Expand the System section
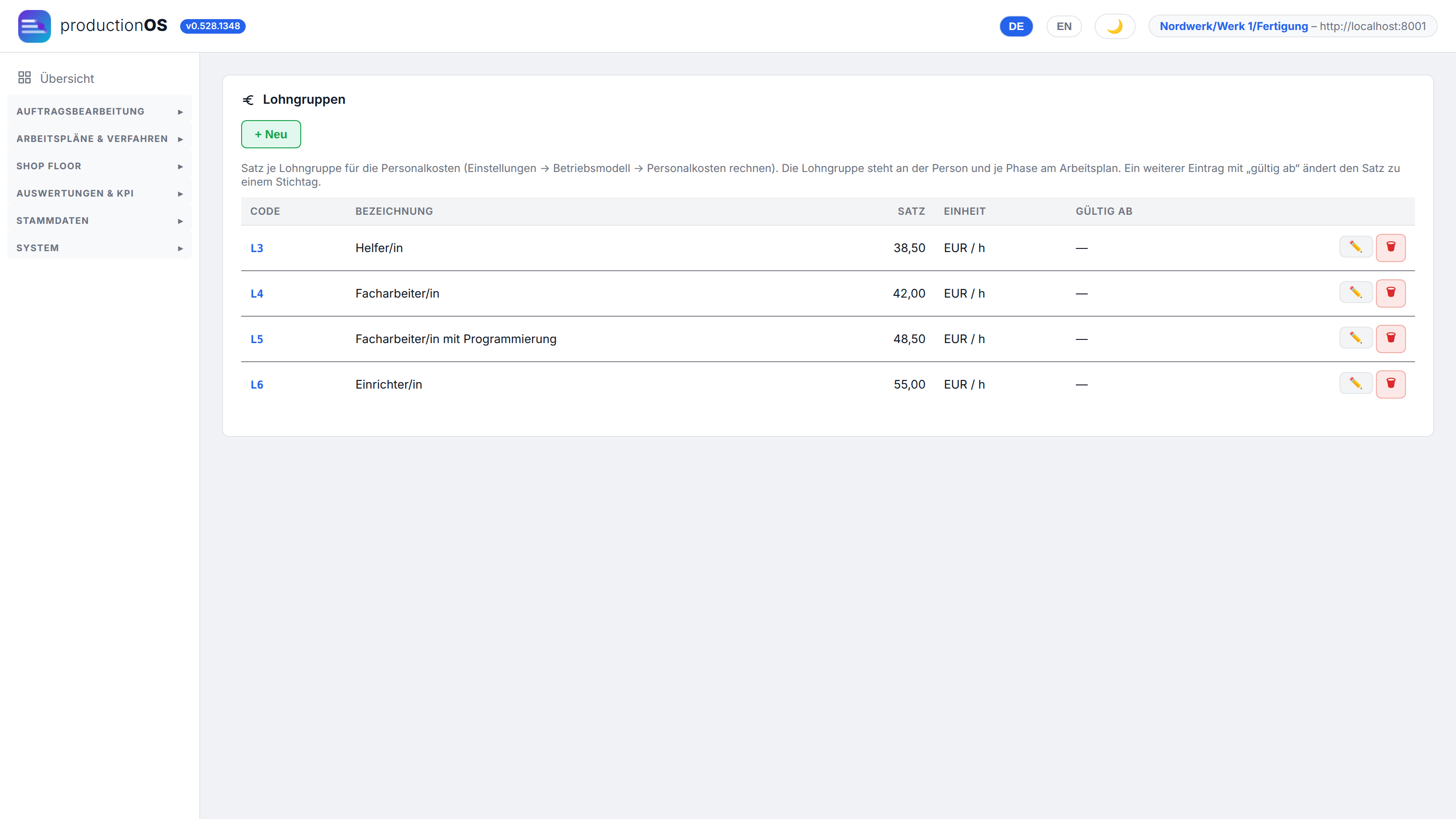1456x819 pixels. point(100,248)
